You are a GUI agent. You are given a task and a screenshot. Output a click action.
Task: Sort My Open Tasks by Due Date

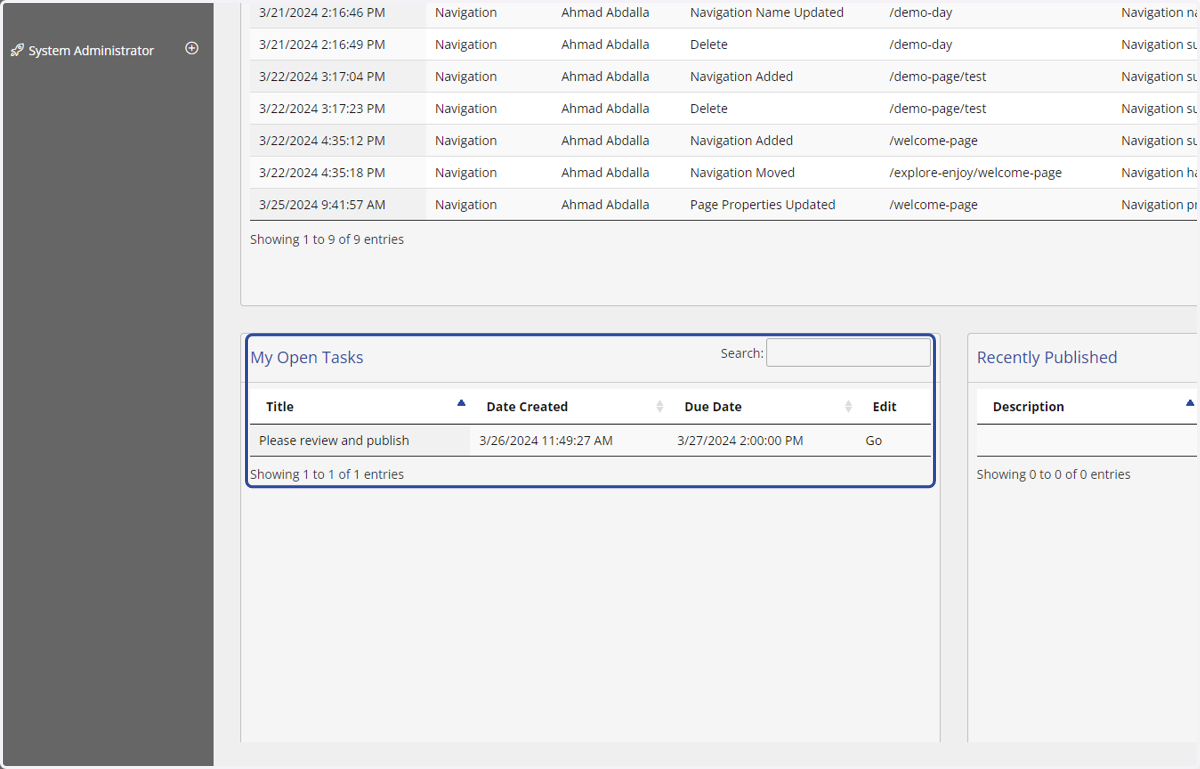click(x=762, y=406)
